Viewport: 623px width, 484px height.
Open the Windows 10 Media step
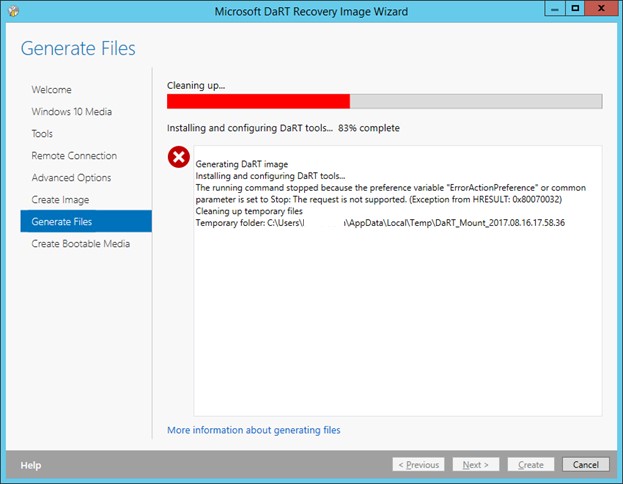tap(71, 112)
